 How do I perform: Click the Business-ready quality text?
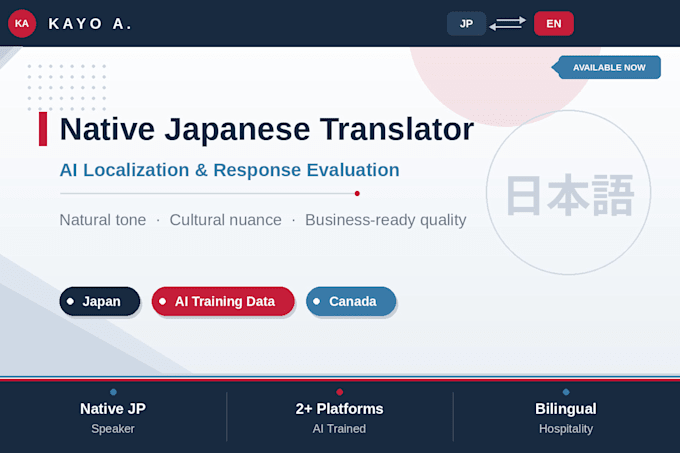[386, 220]
